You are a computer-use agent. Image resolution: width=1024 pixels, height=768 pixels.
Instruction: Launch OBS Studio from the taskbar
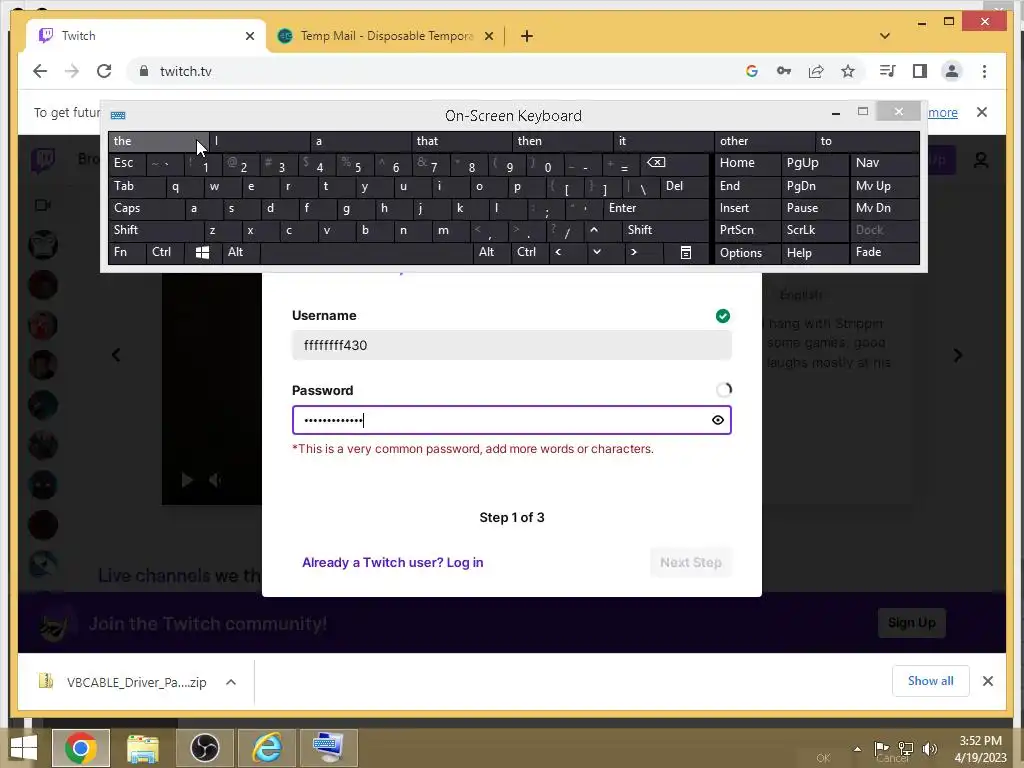tap(204, 748)
